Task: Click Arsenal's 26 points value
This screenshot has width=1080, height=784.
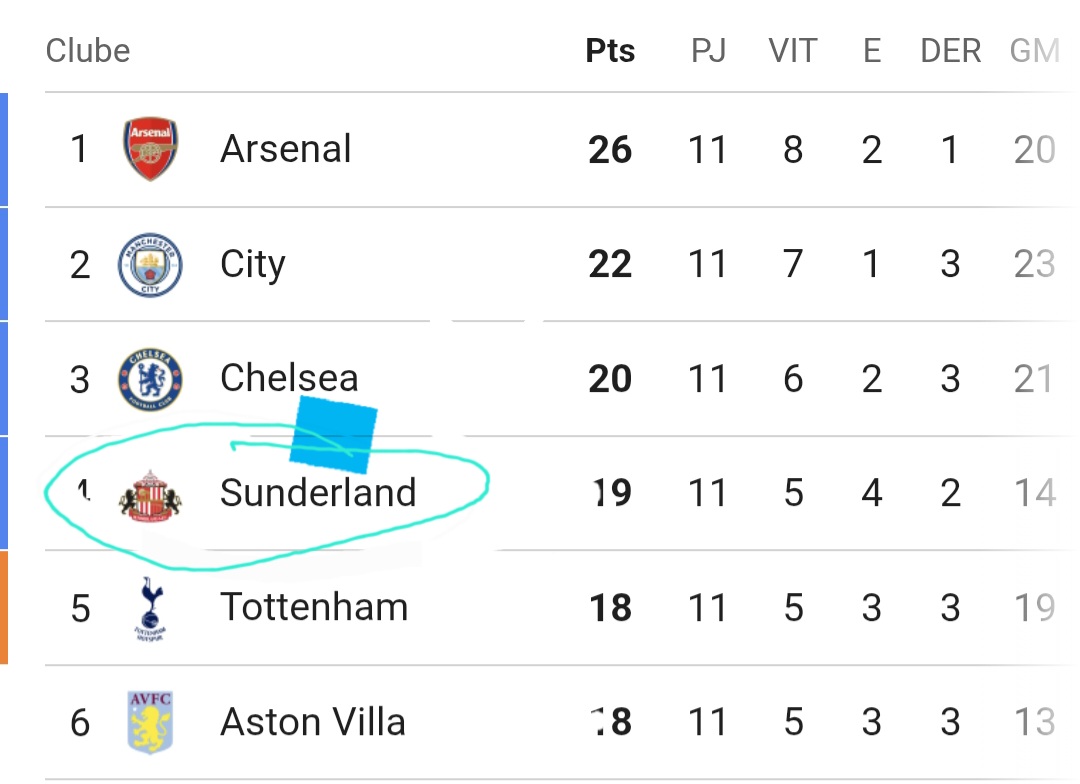Action: point(610,150)
